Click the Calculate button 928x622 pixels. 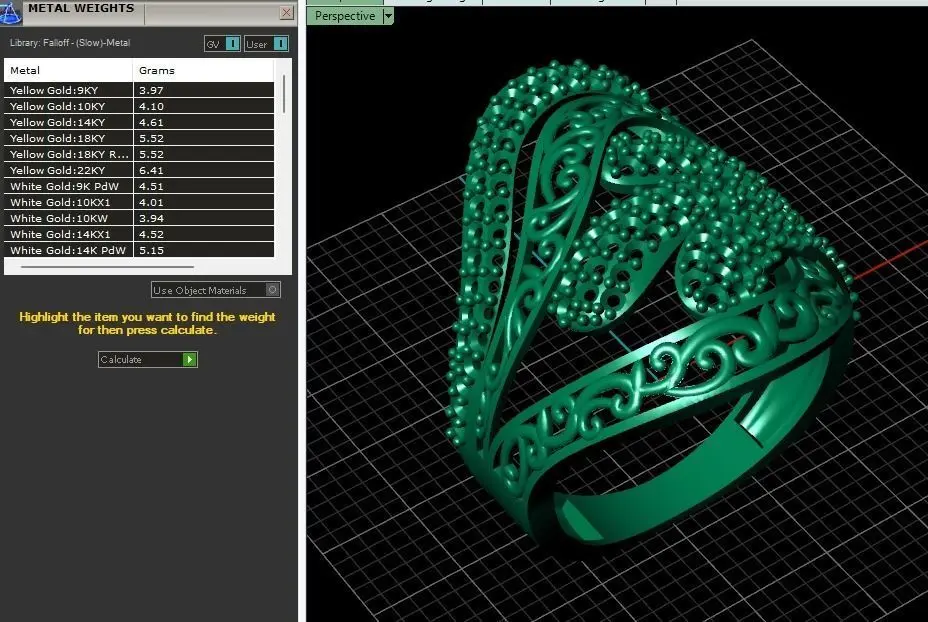point(147,359)
